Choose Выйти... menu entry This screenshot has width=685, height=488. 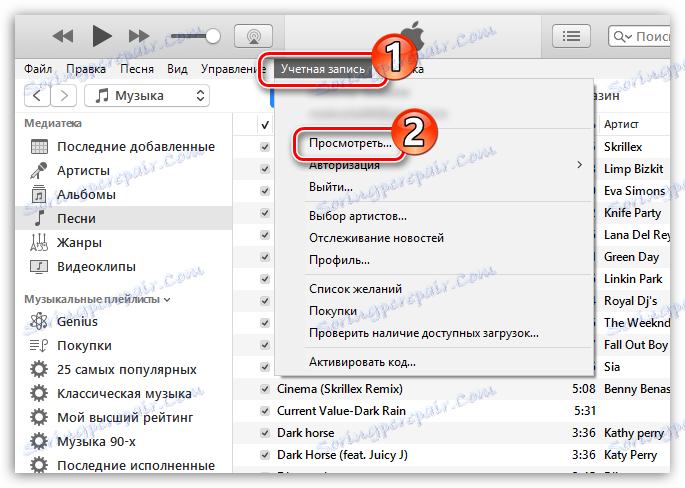[331, 187]
